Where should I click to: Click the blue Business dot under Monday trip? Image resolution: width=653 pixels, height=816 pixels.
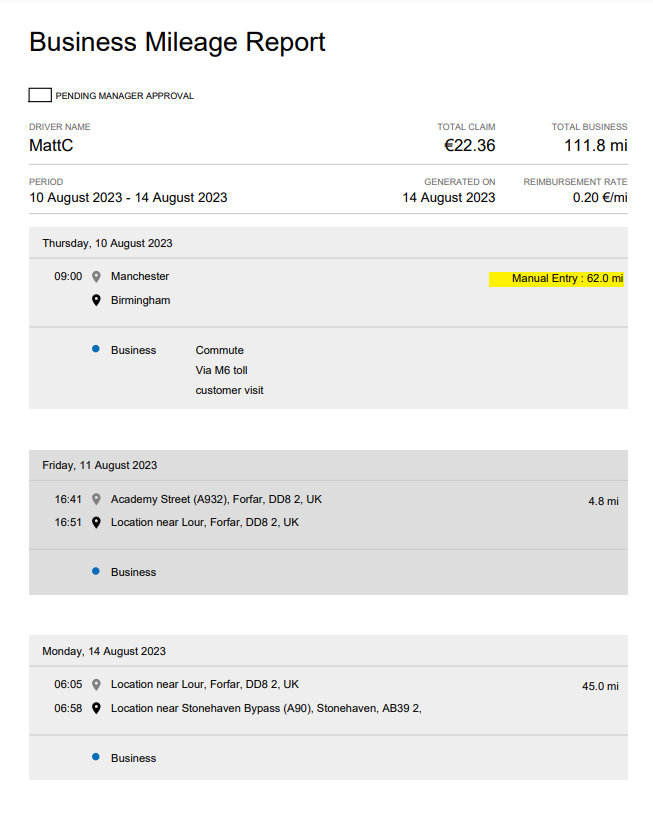pos(96,757)
